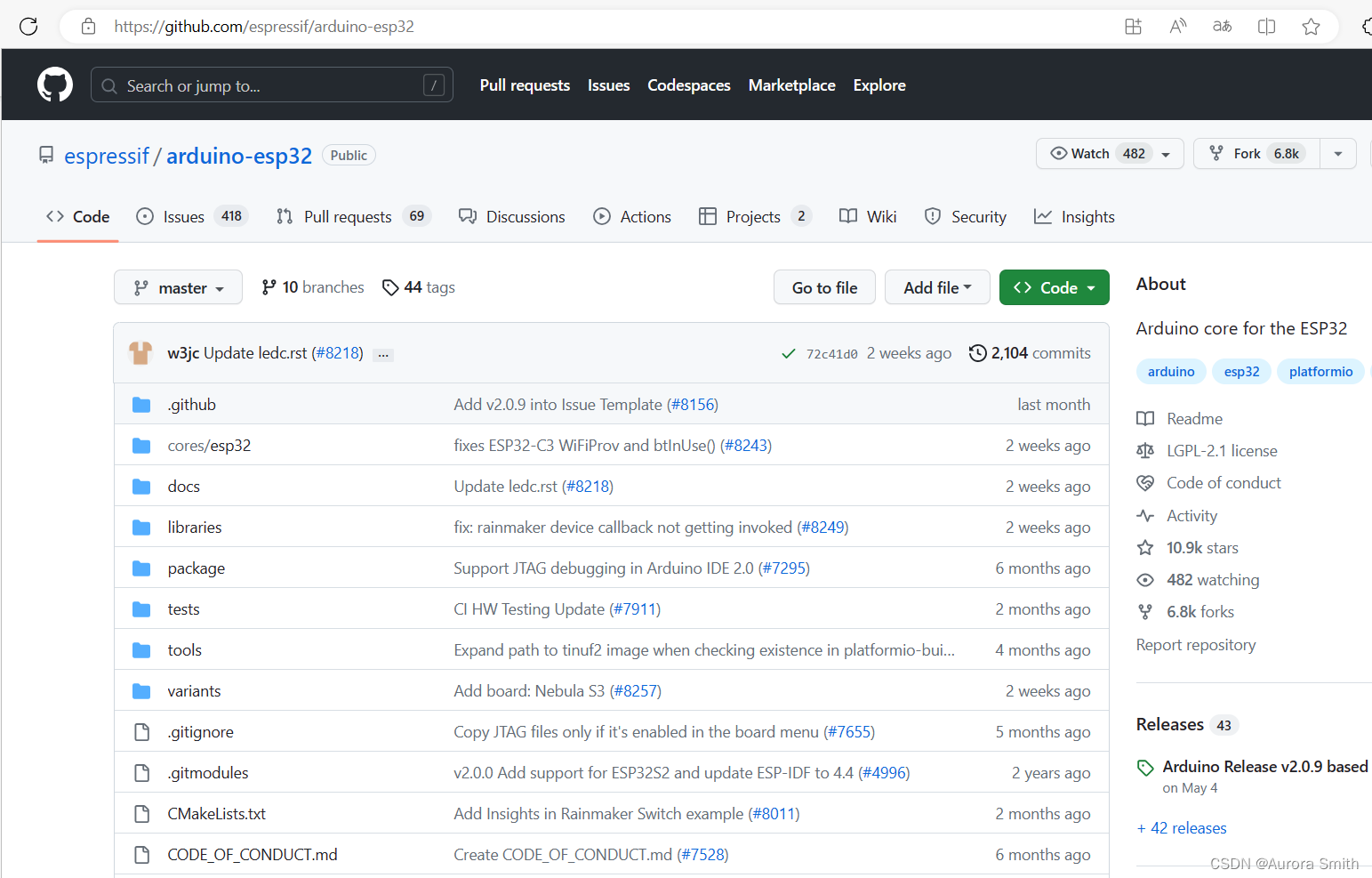Open the Insights tab
This screenshot has height=878, width=1372.
[1074, 217]
